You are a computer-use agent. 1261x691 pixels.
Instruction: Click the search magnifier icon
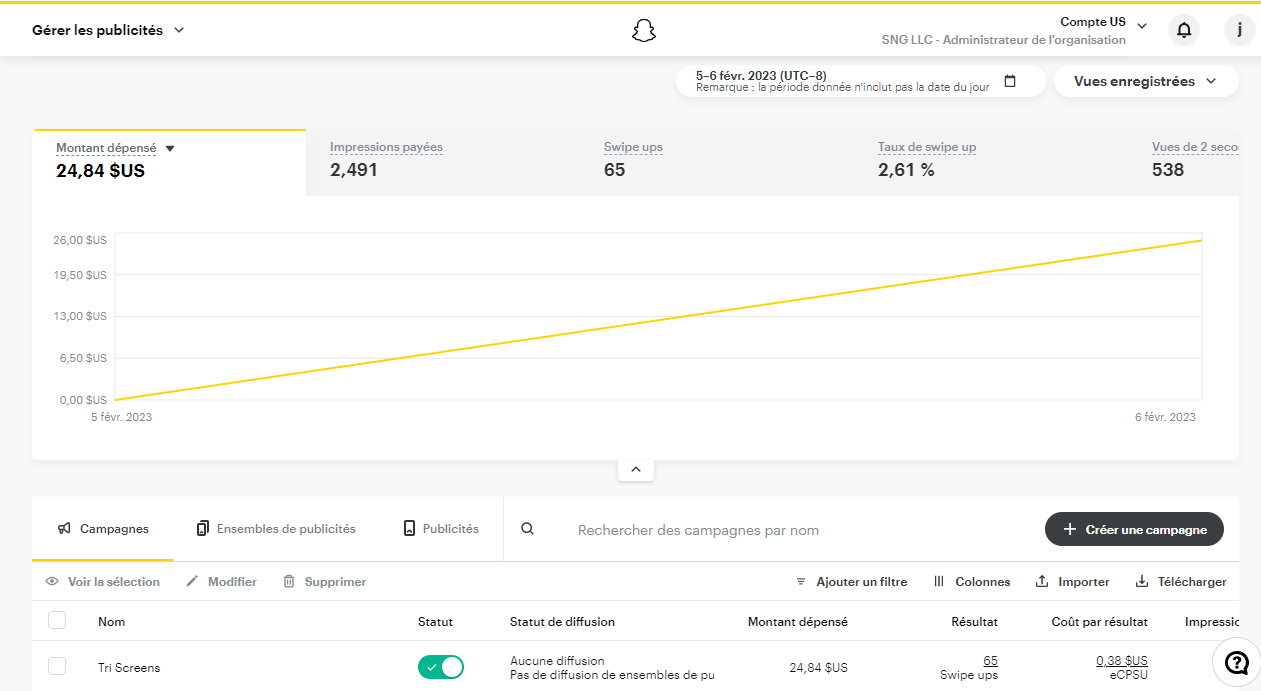tap(528, 529)
